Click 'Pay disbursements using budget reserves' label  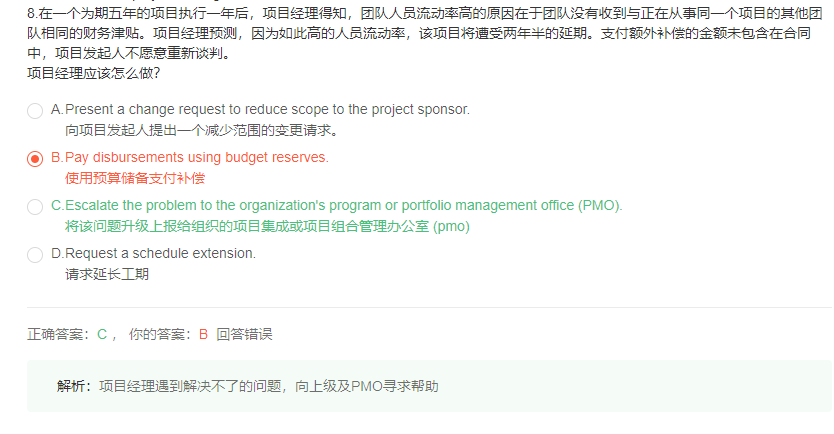(197, 157)
